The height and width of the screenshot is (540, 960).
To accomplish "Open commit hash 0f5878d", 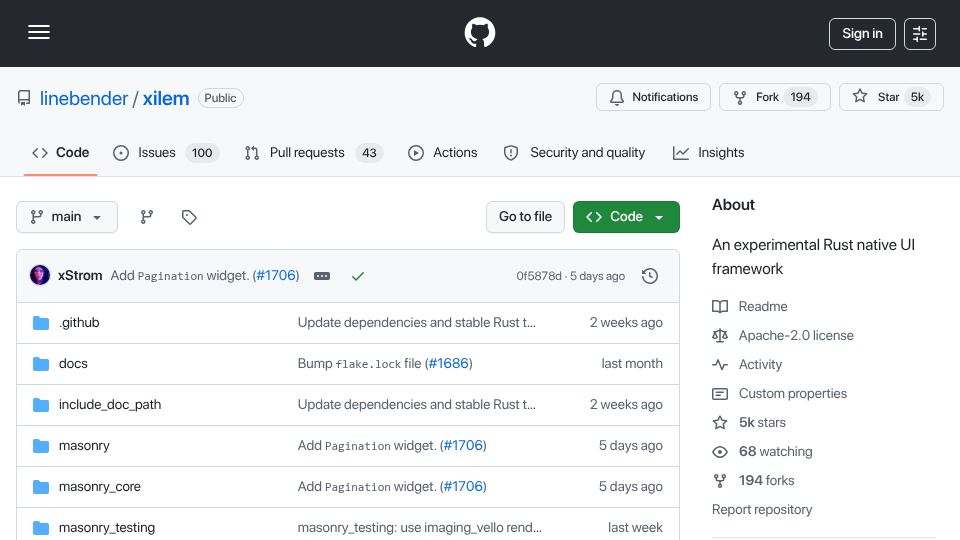I will (539, 276).
